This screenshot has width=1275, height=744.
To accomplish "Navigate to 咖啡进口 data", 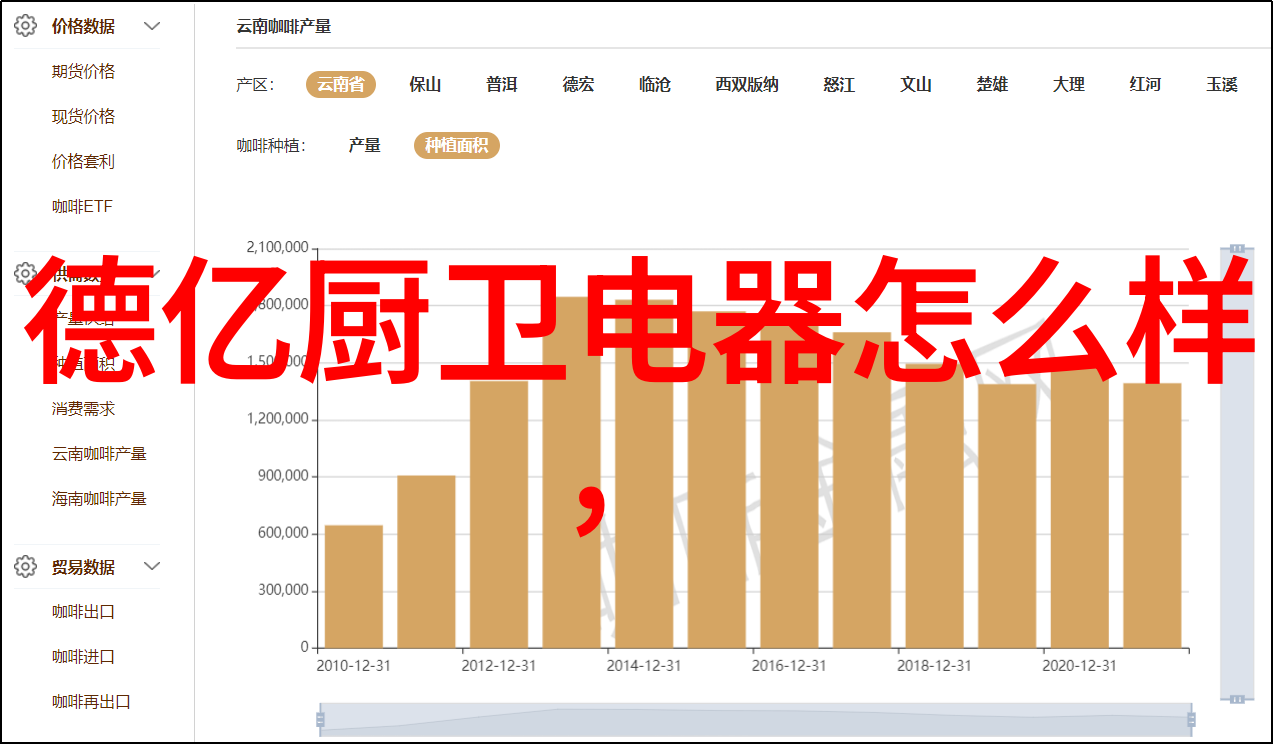I will (x=84, y=657).
